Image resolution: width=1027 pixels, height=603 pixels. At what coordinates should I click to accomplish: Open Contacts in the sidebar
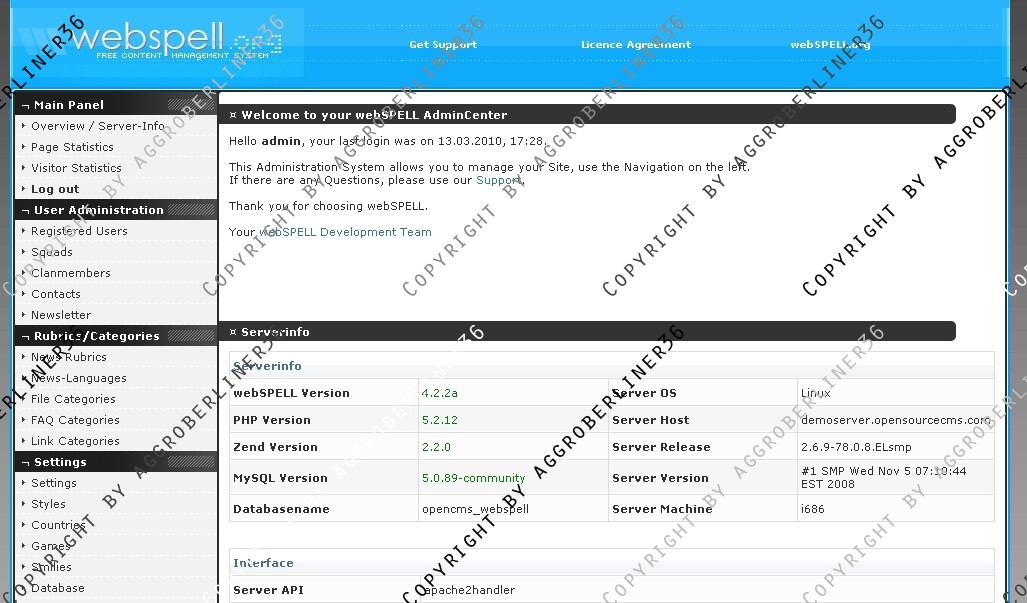point(56,294)
